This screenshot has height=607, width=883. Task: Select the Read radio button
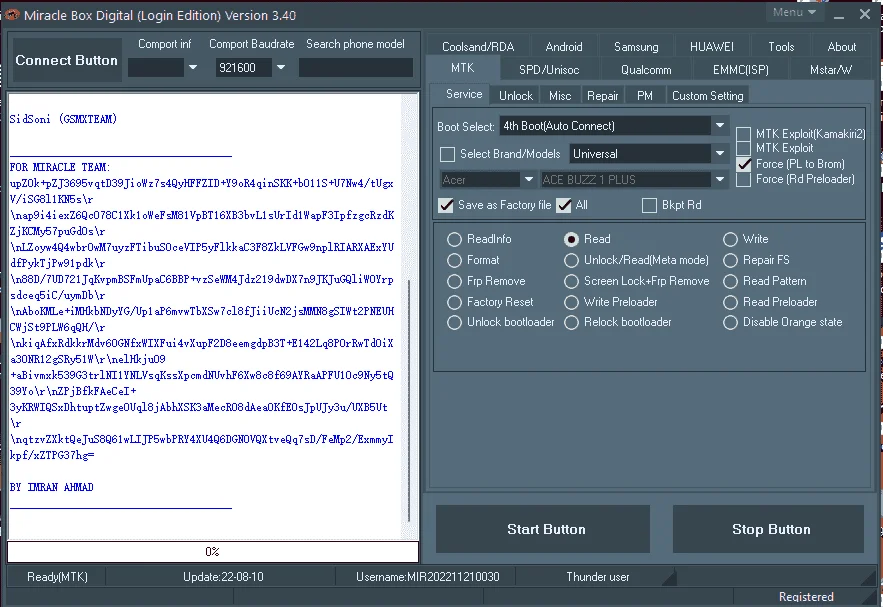[x=571, y=239]
